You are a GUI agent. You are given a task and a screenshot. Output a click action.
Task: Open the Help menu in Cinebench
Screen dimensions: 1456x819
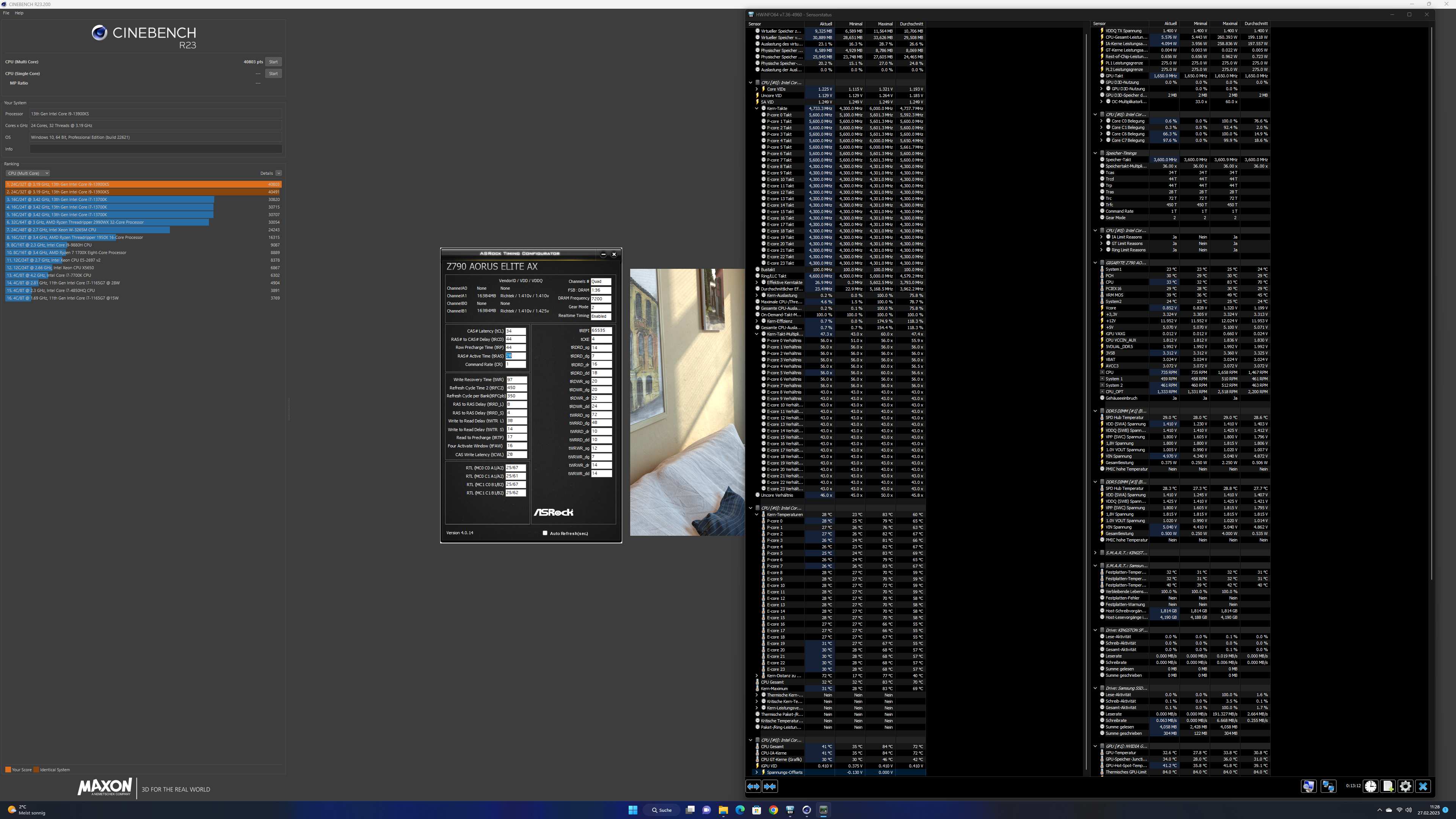[19, 13]
